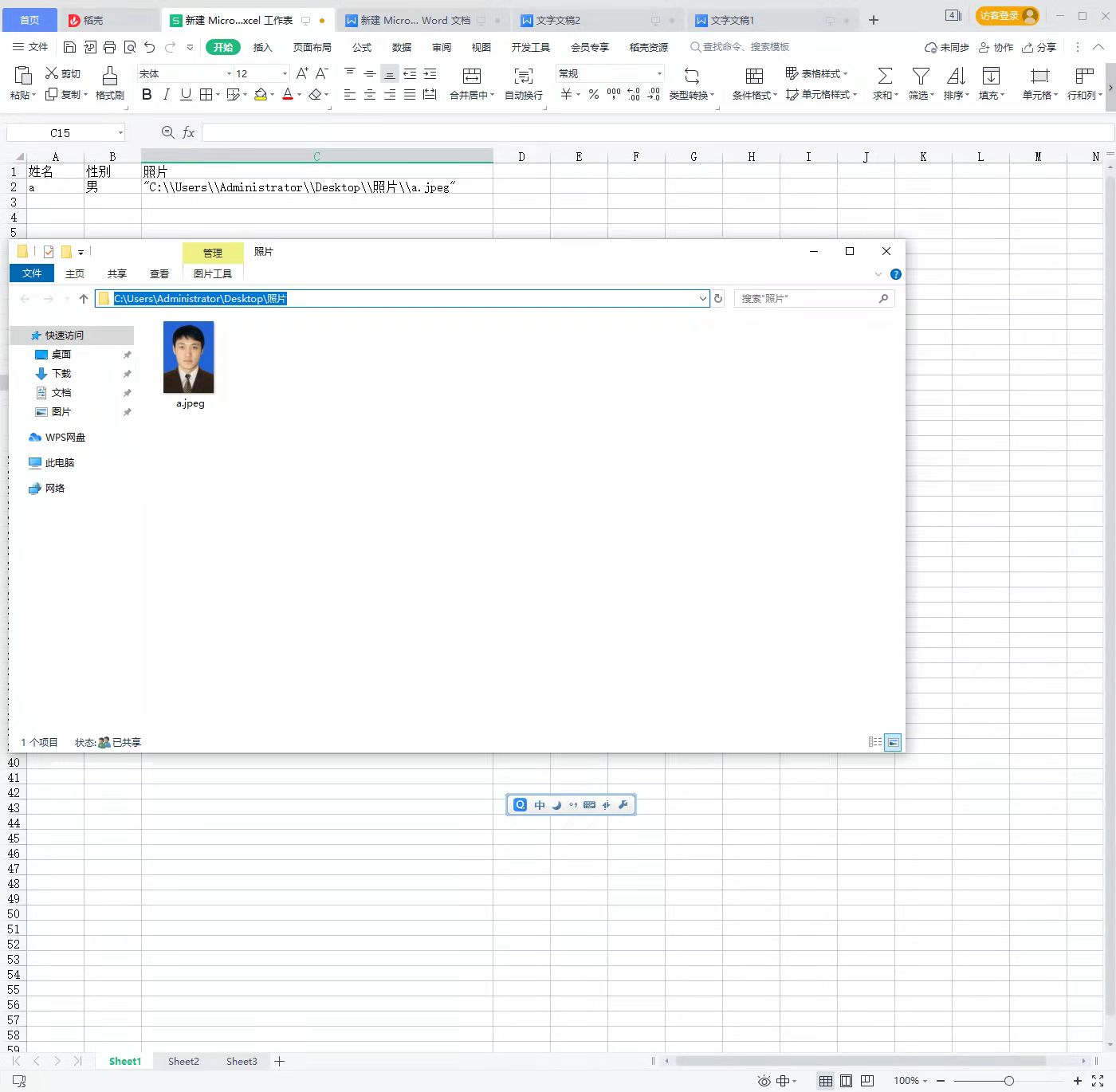
Task: Click the zoom magnifier in formula bar
Action: (167, 132)
